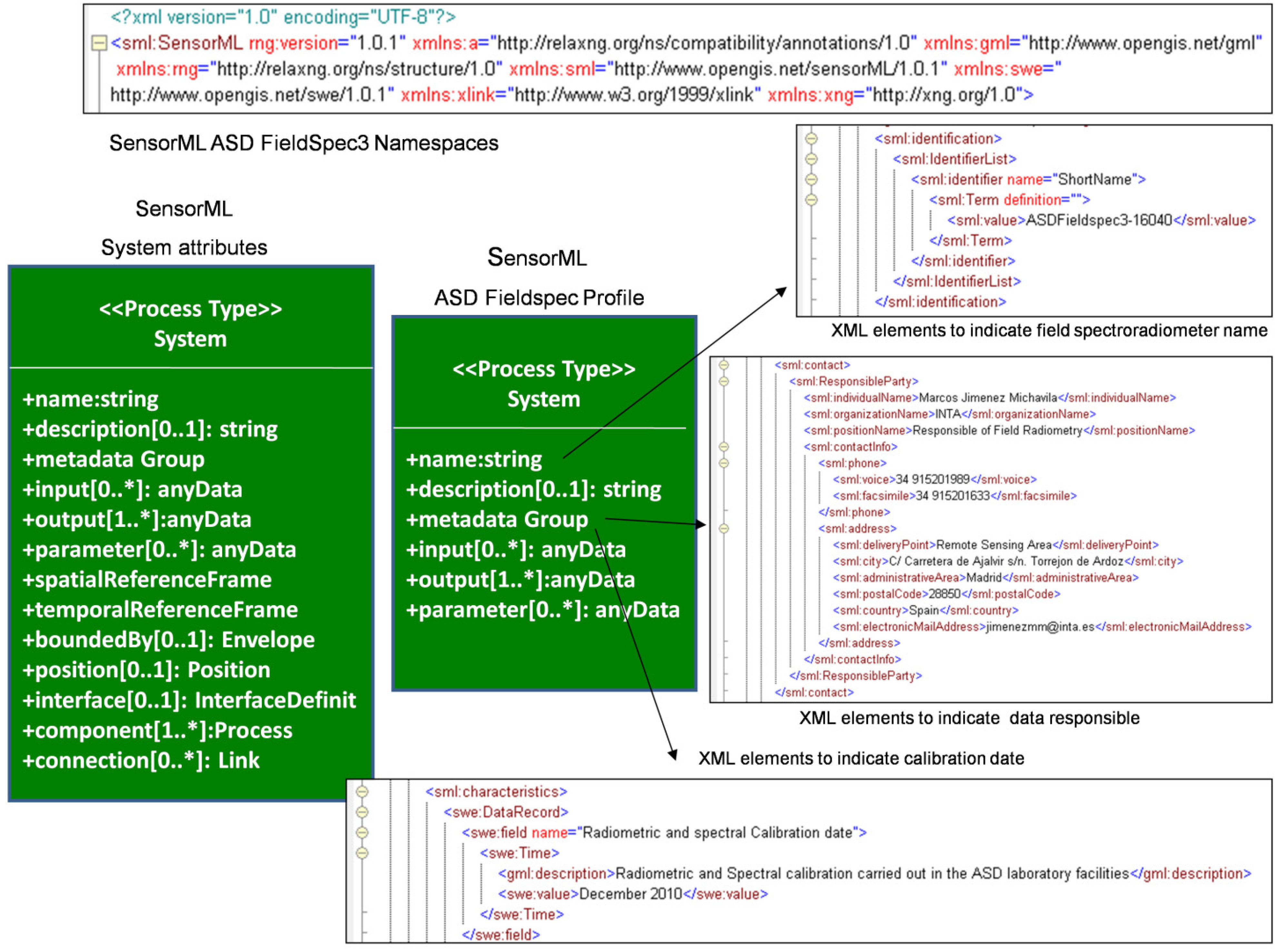Collapse the sml:characteristics element

362,792
